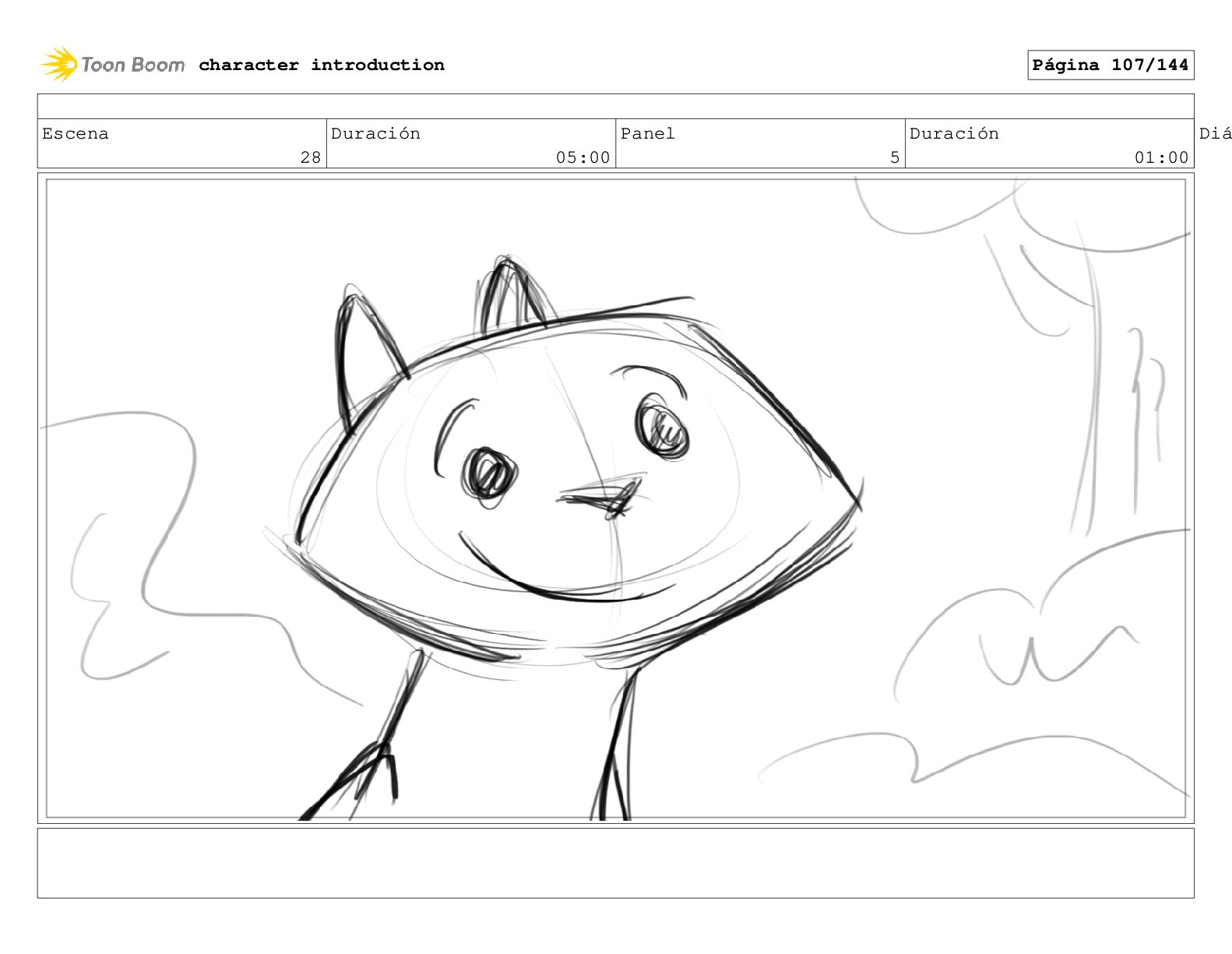1232x954 pixels.
Task: Select the scene number '28'
Action: [311, 157]
